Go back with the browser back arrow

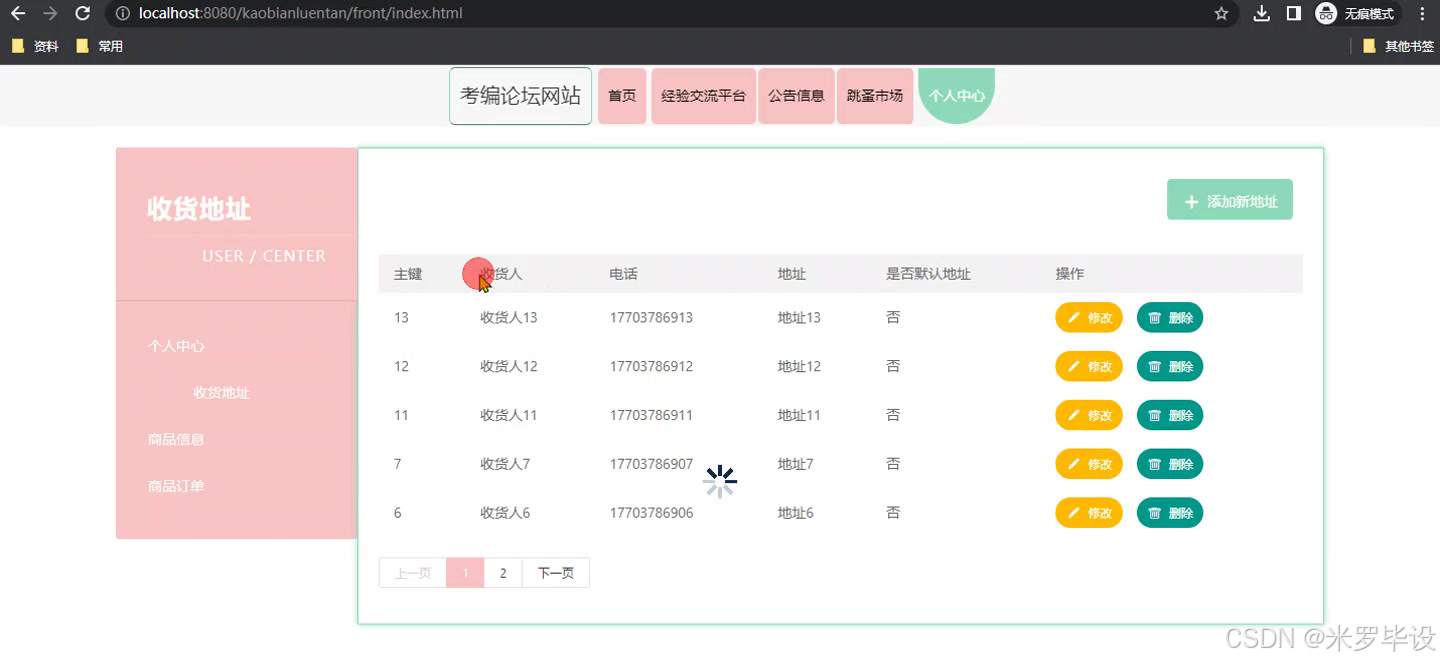pos(18,14)
